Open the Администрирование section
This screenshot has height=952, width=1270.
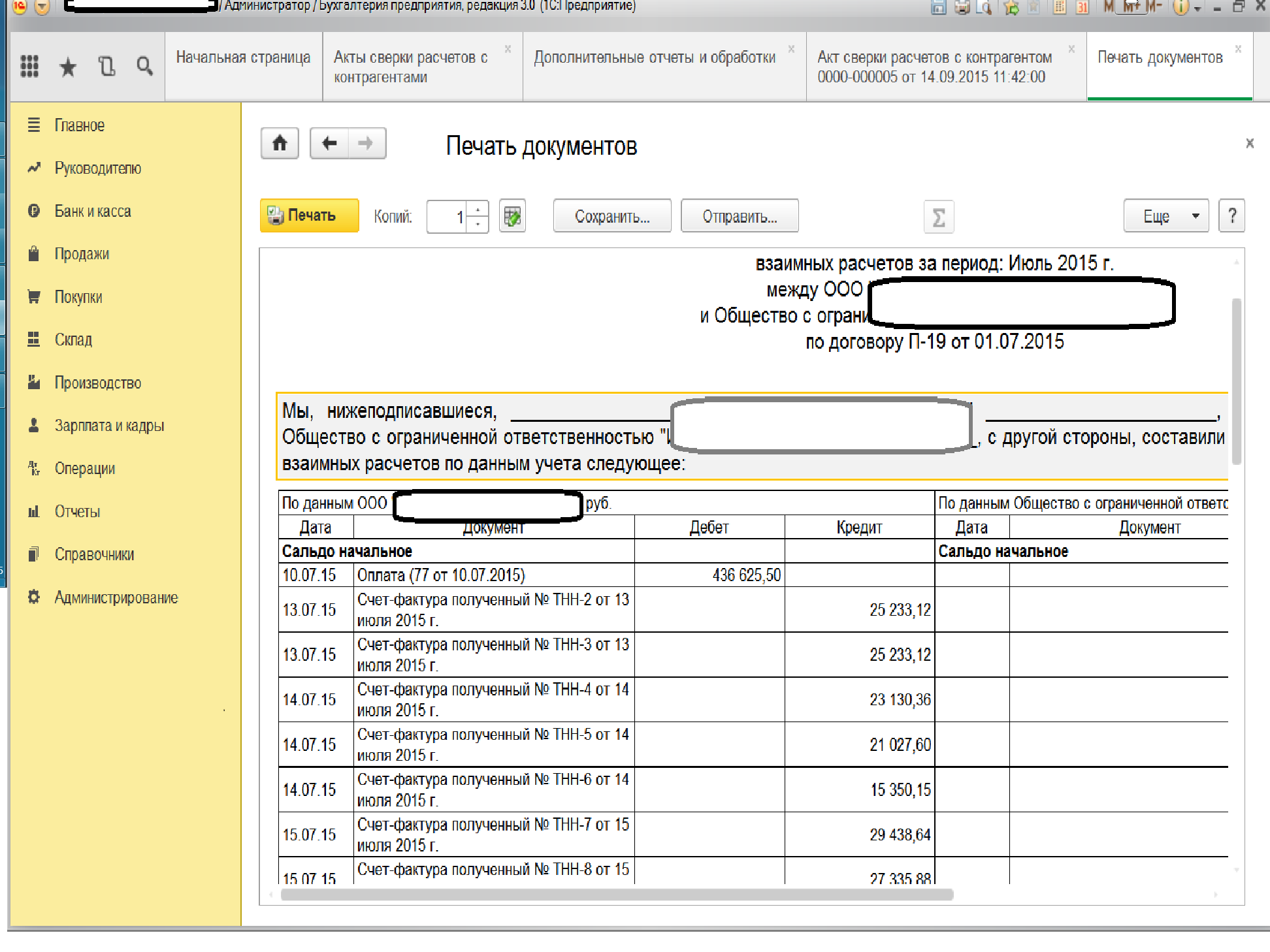[116, 597]
